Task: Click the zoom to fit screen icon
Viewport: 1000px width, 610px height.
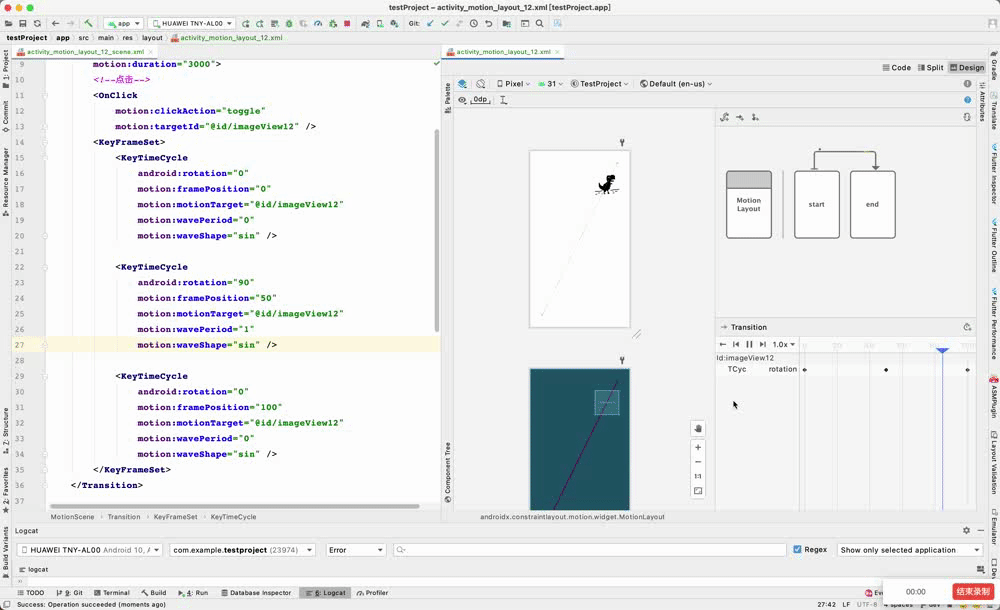Action: [x=698, y=491]
